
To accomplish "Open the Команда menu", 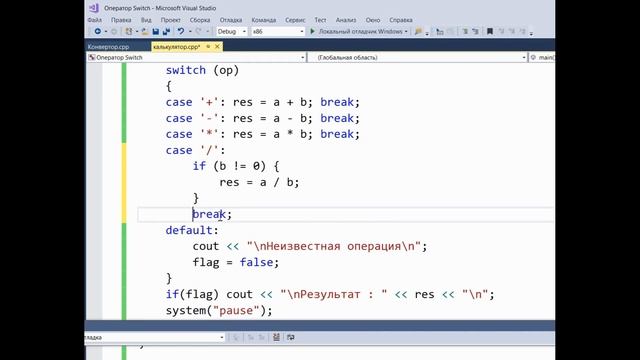I will pyautogui.click(x=264, y=20).
